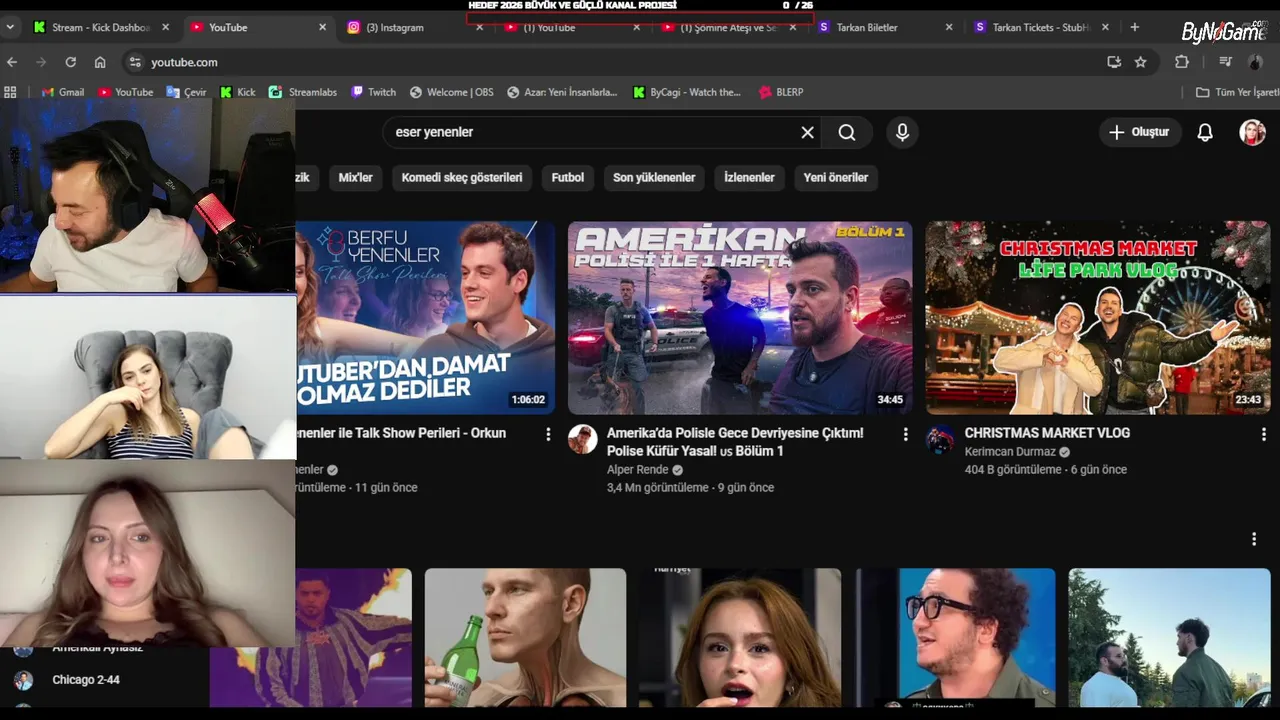The image size is (1280, 720).
Task: Open more options for the Talk Show Perileri video
Action: [548, 434]
